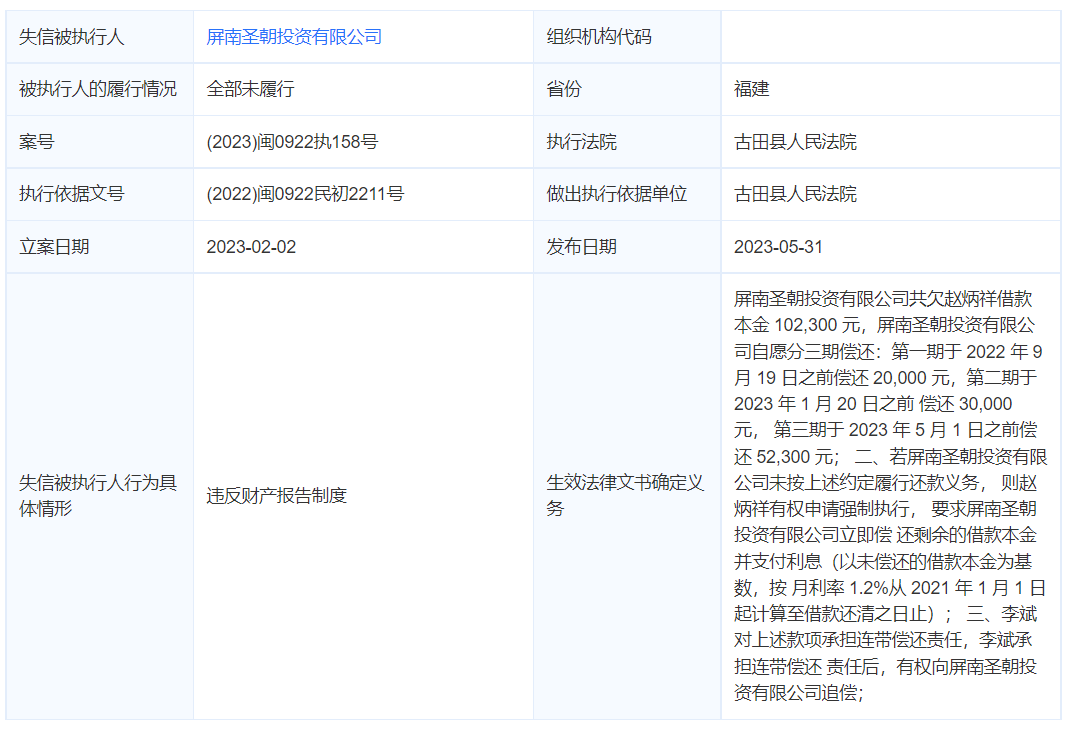Click the 被执行人的履行情况 label

[x=98, y=89]
